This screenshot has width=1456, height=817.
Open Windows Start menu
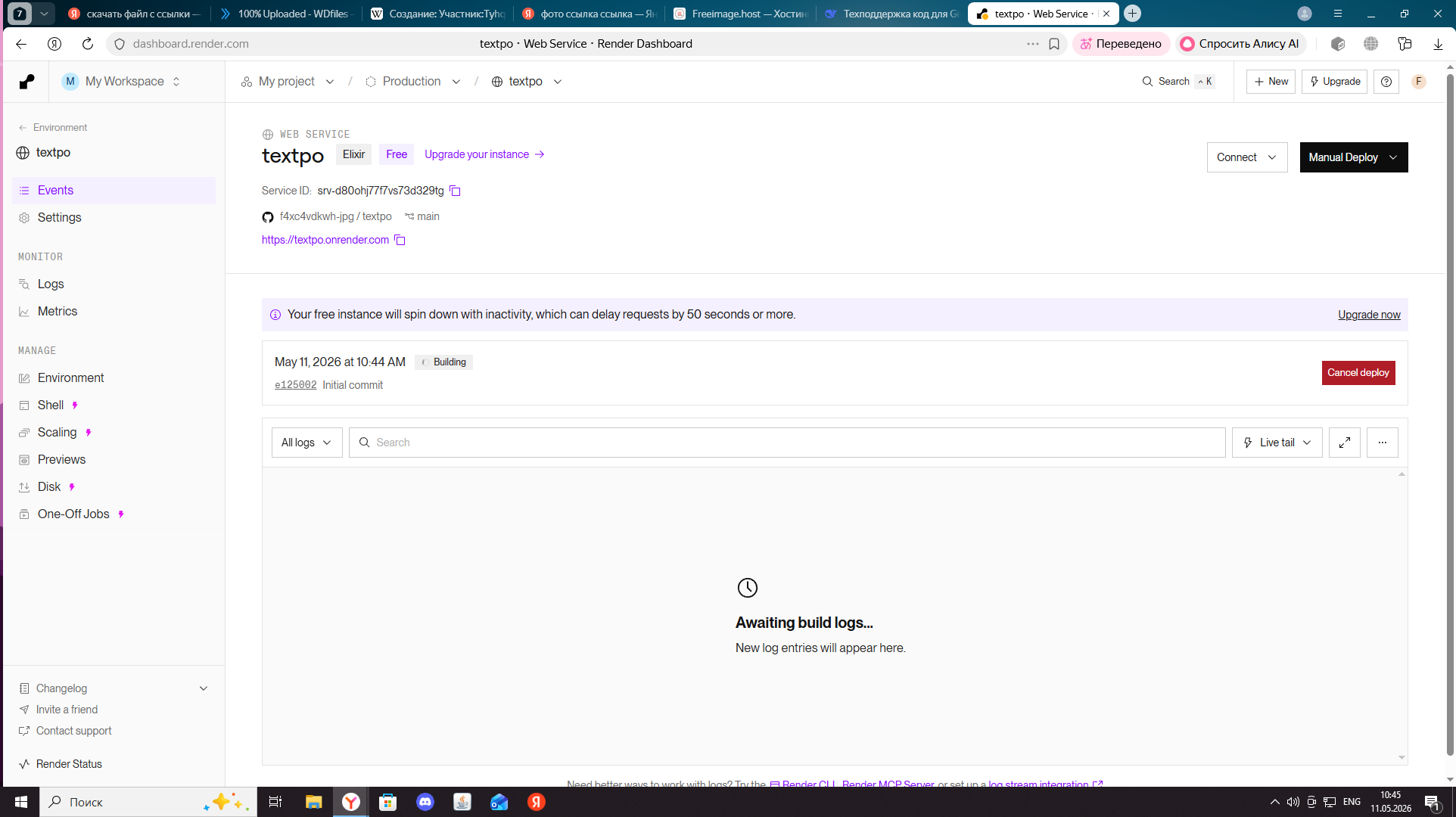[20, 802]
